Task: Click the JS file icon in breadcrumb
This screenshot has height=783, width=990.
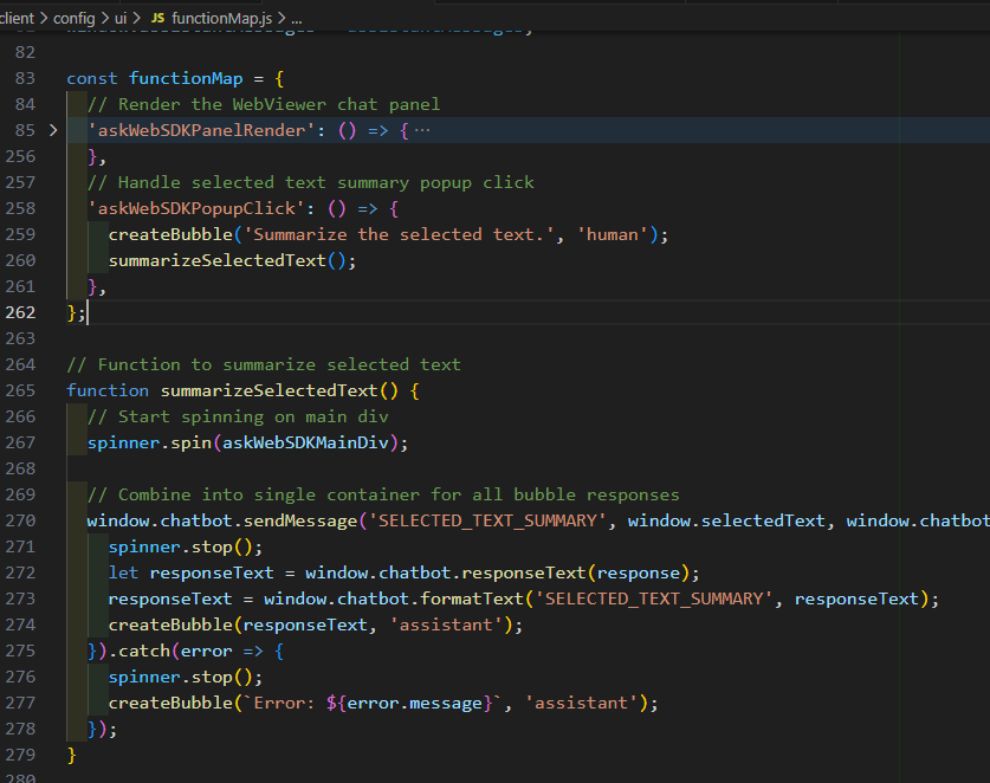Action: tap(158, 18)
